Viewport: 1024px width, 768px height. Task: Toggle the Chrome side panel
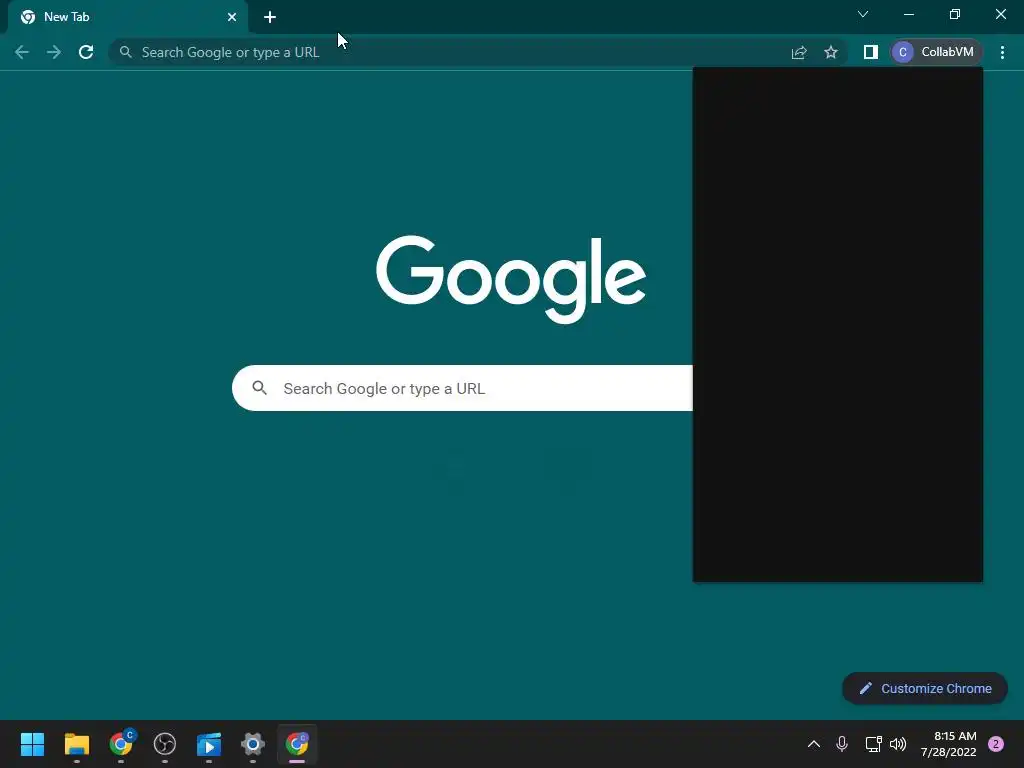871,52
